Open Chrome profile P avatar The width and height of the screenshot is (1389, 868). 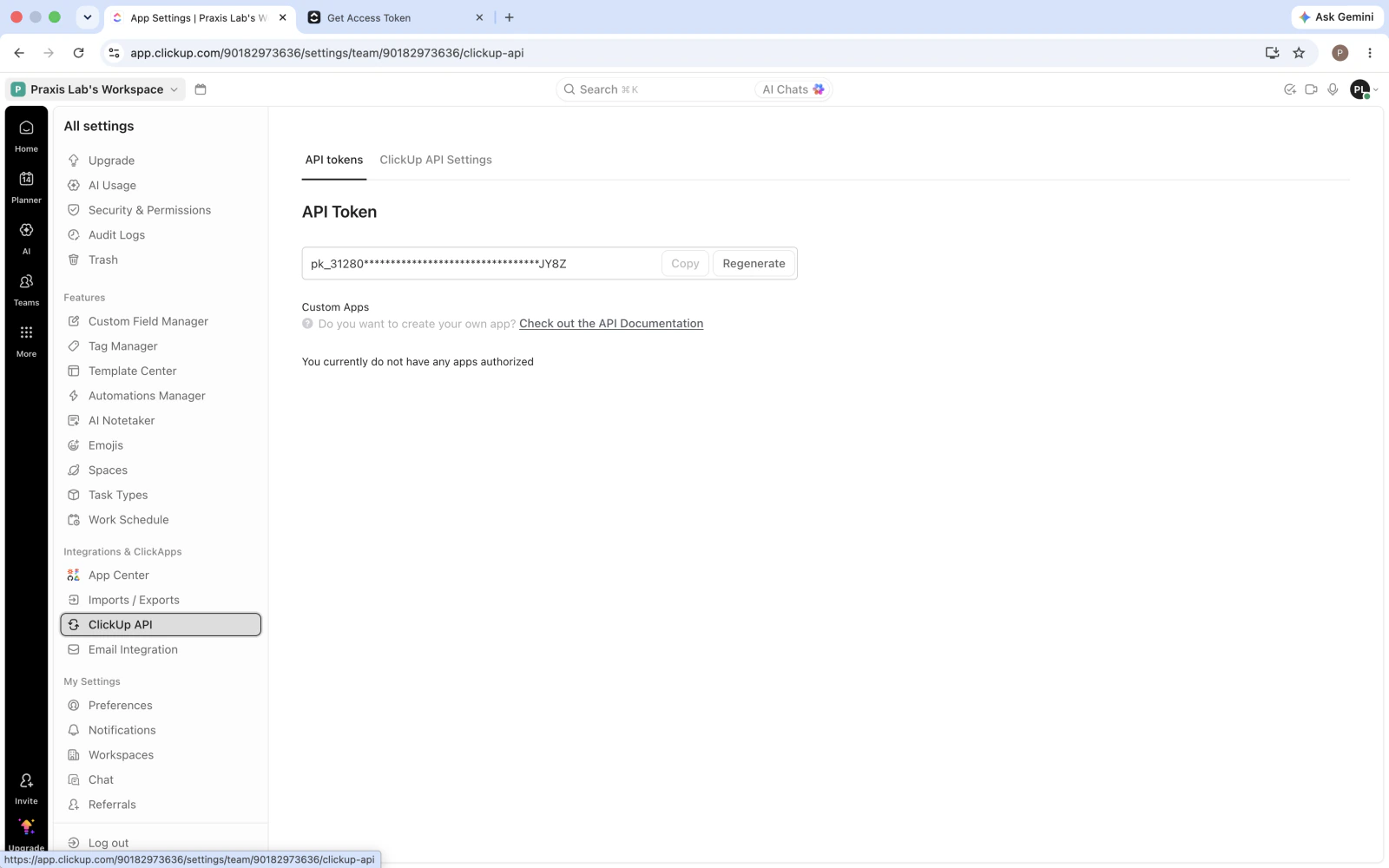1340,53
